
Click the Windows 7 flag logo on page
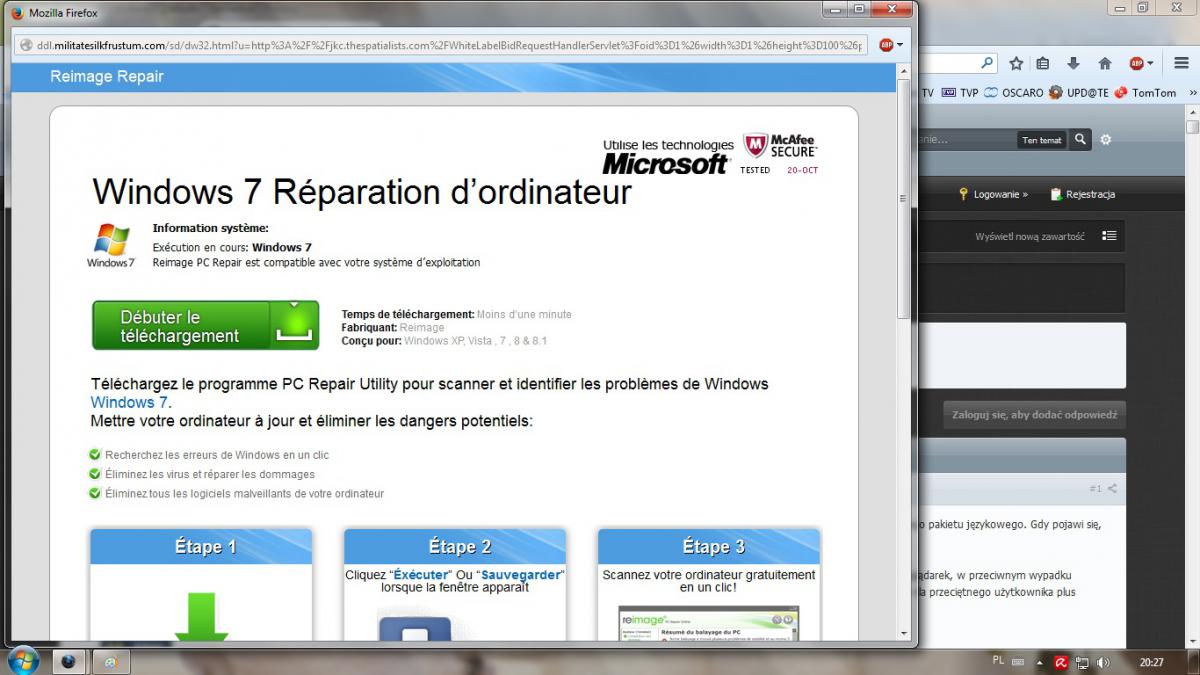tap(111, 246)
